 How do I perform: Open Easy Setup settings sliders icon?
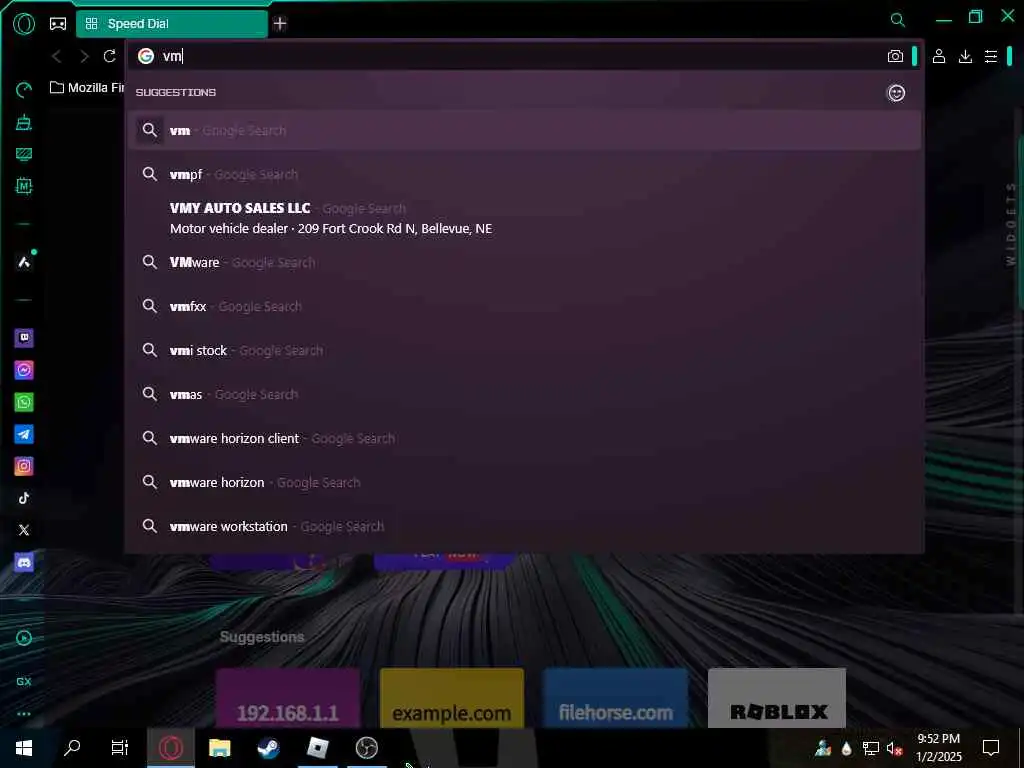pos(991,56)
